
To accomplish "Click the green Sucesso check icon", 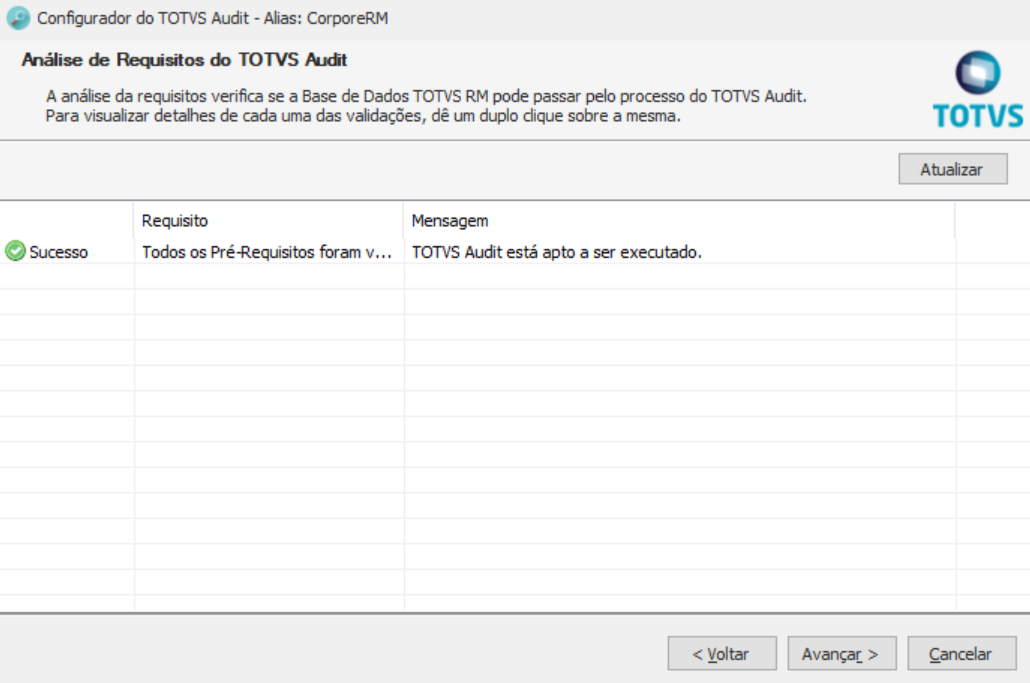I will [15, 251].
